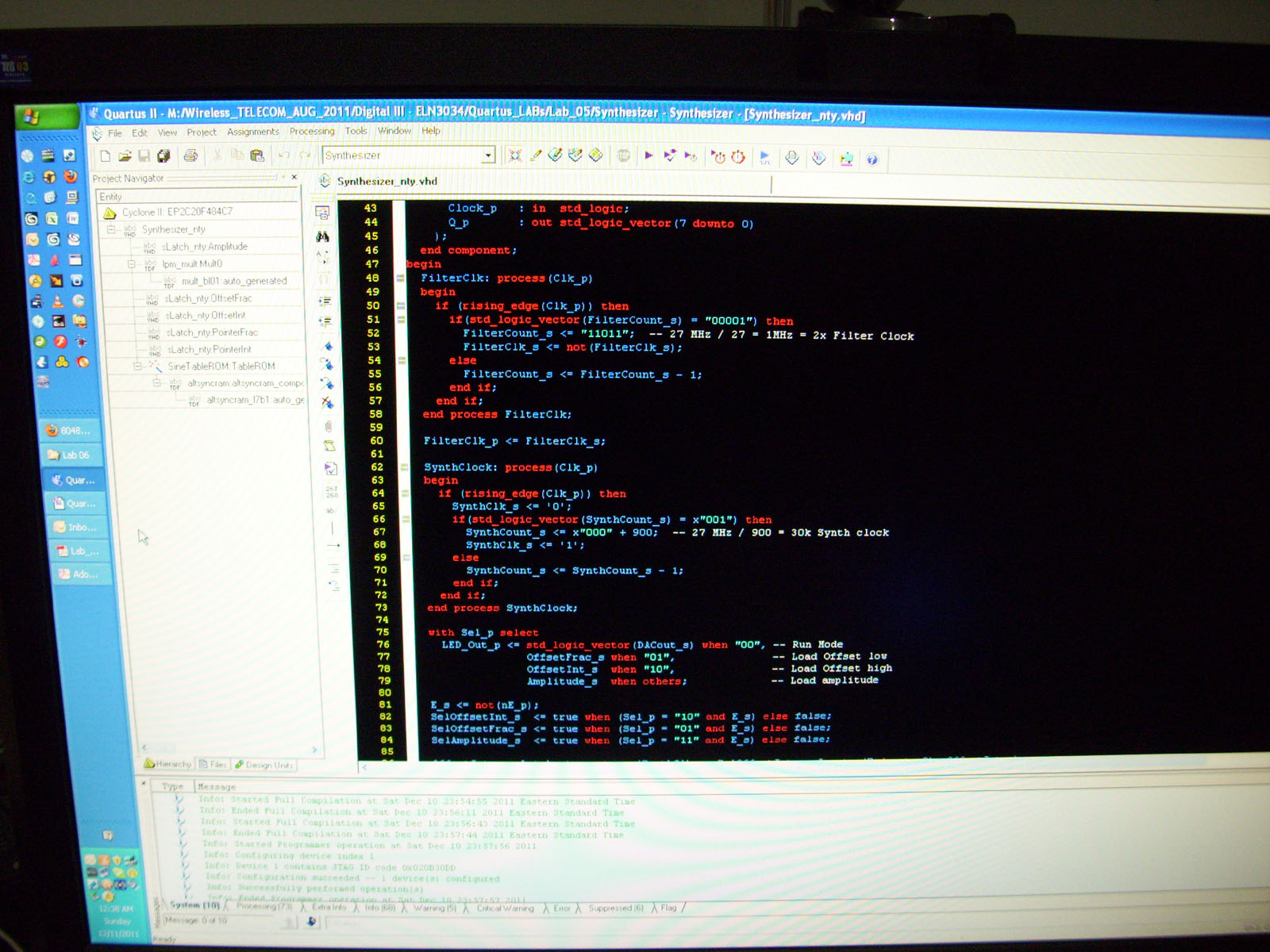This screenshot has height=952, width=1270.
Task: Save all files icon
Action: pyautogui.click(x=164, y=155)
